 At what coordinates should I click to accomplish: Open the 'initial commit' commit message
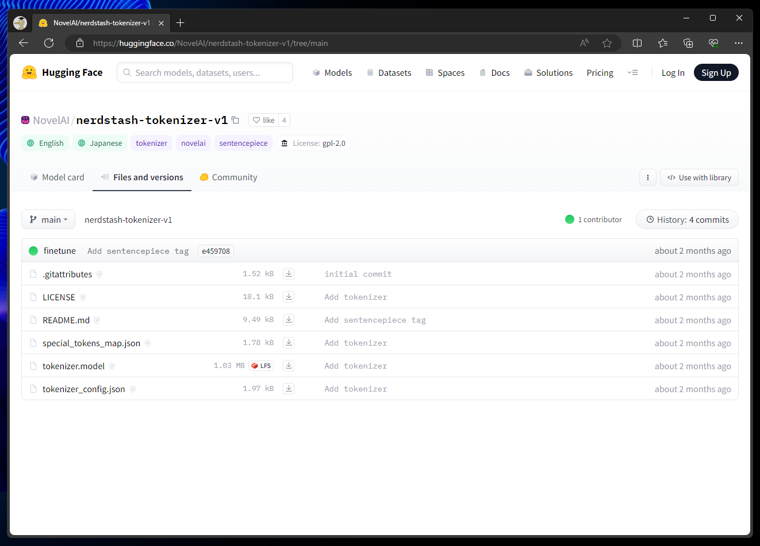(358, 274)
